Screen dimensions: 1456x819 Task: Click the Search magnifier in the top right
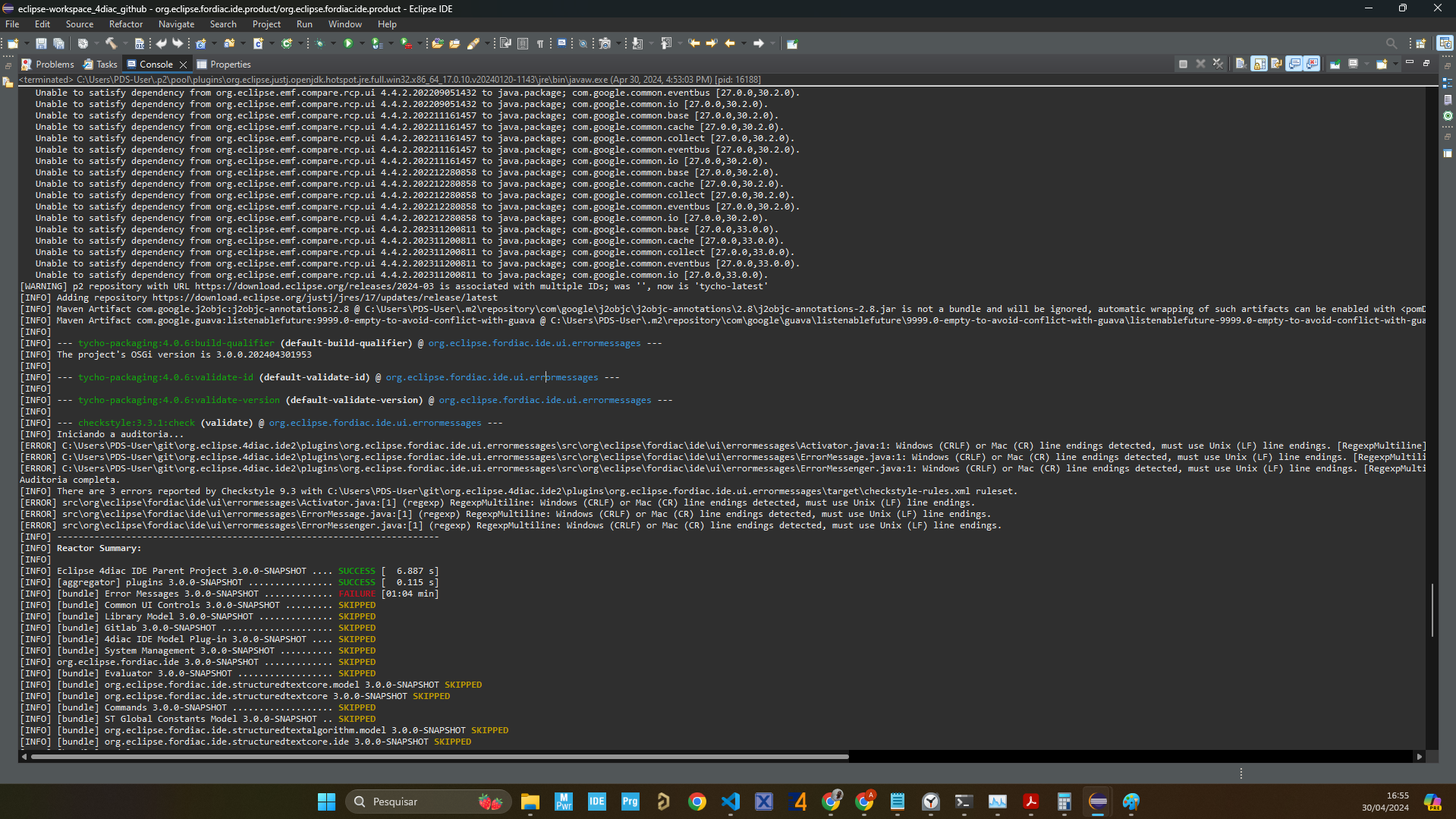coord(1391,43)
